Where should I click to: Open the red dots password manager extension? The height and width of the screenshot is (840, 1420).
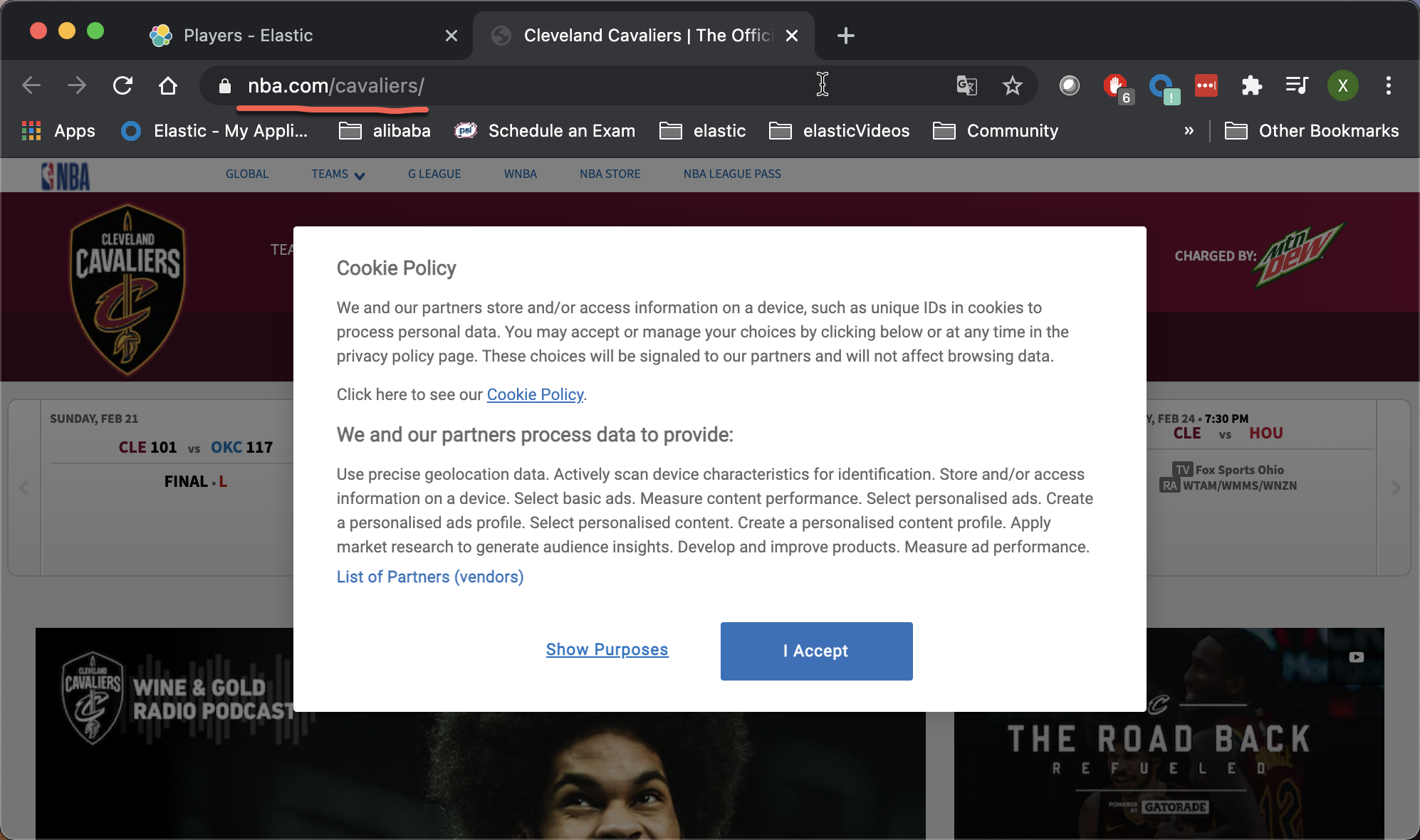pyautogui.click(x=1206, y=85)
